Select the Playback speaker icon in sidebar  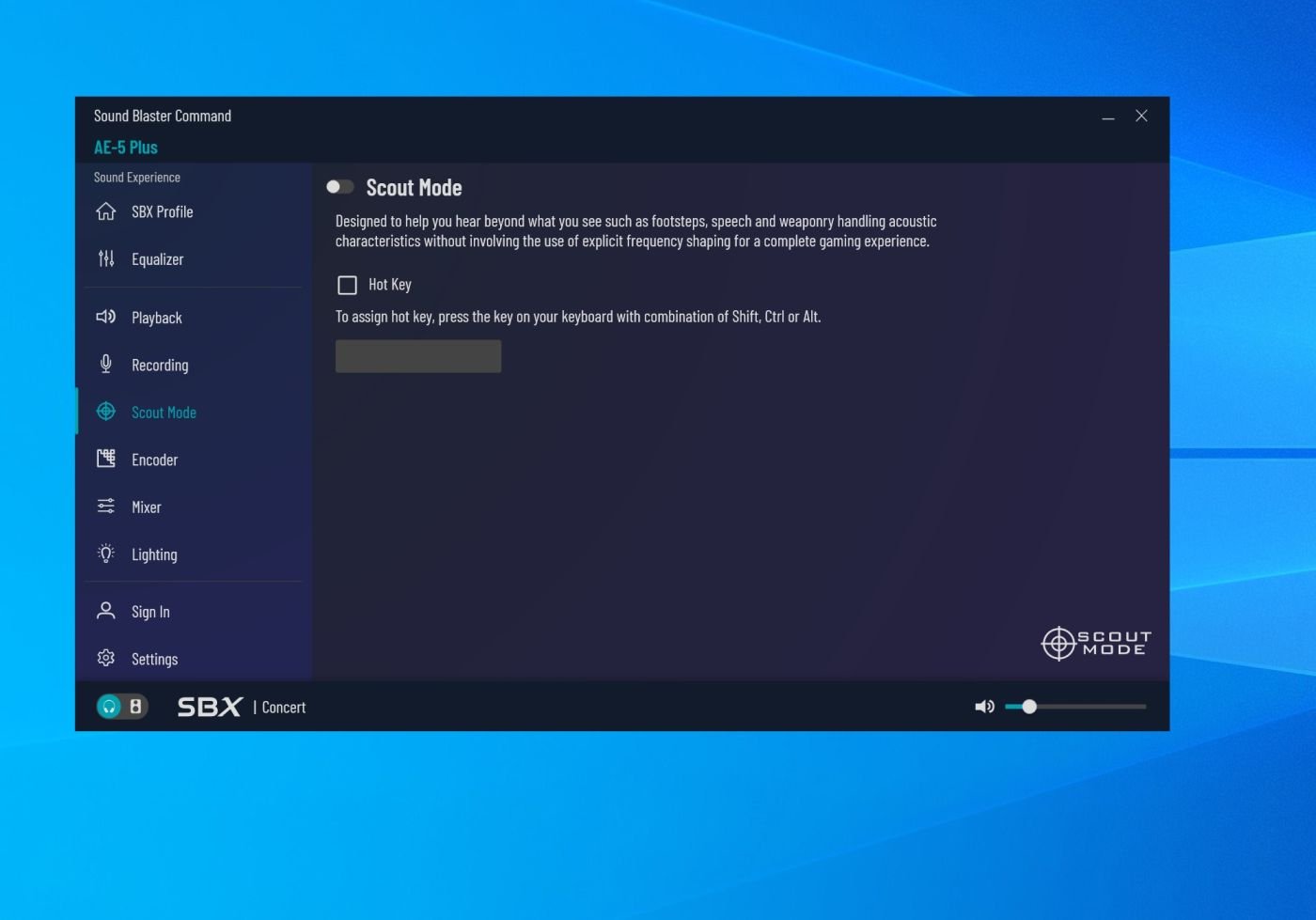106,317
